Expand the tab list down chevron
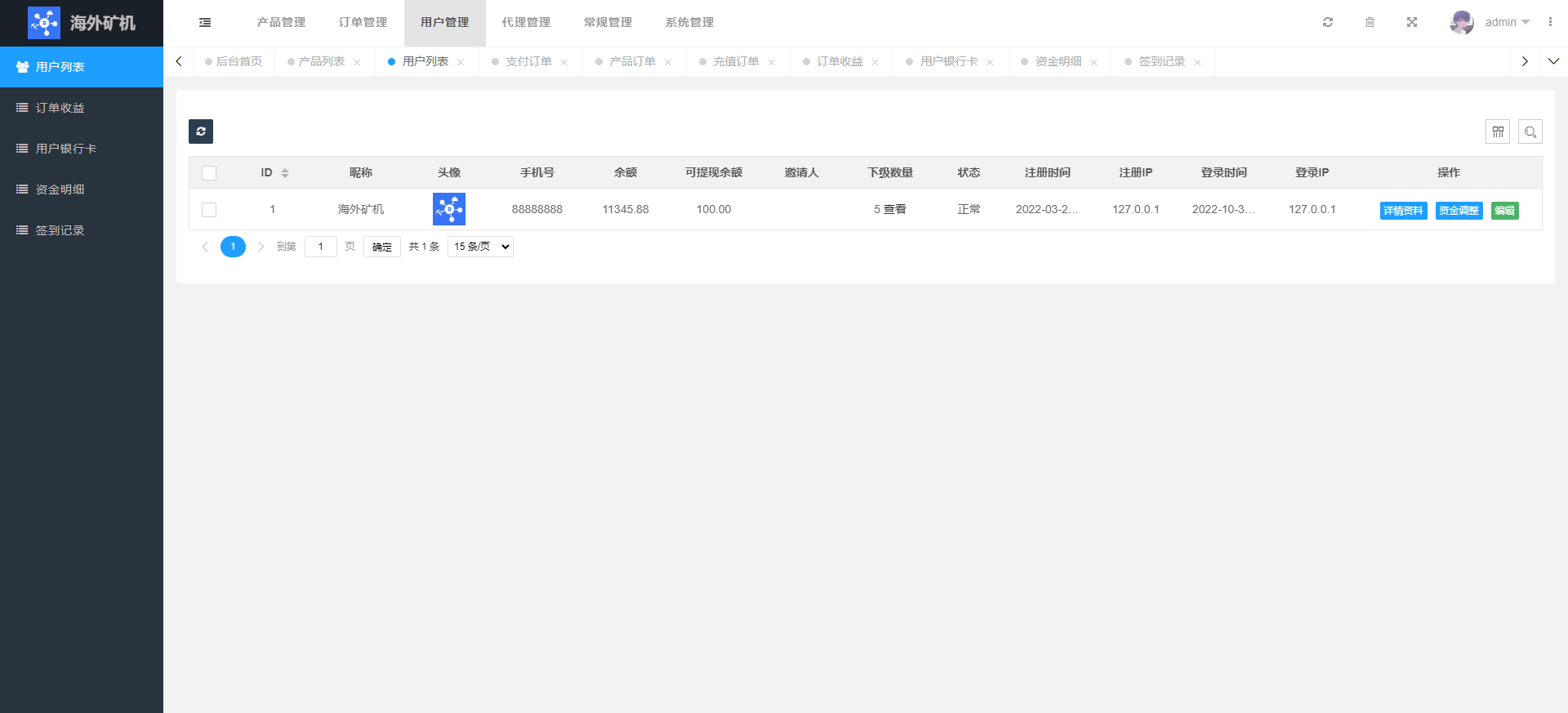This screenshot has width=1568, height=713. [x=1553, y=61]
